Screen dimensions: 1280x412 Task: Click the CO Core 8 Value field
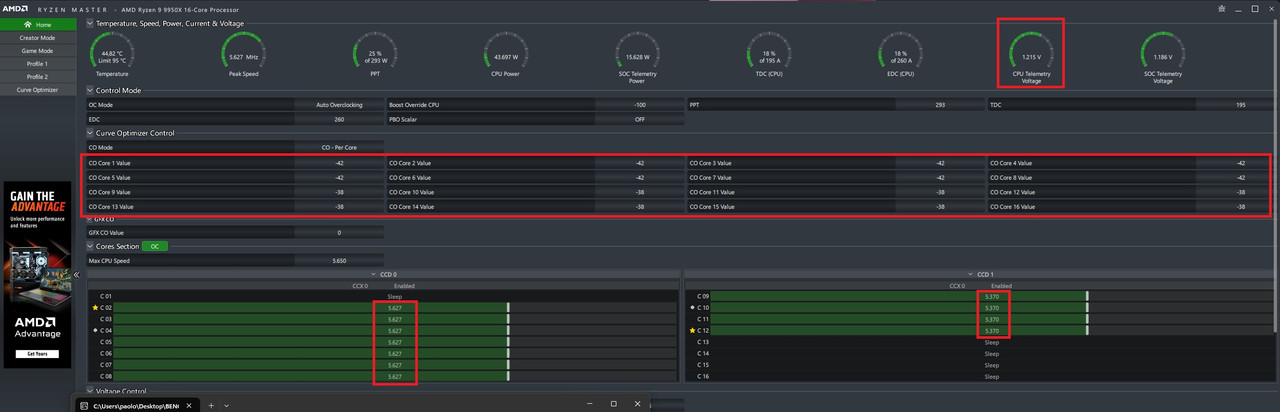point(1240,177)
